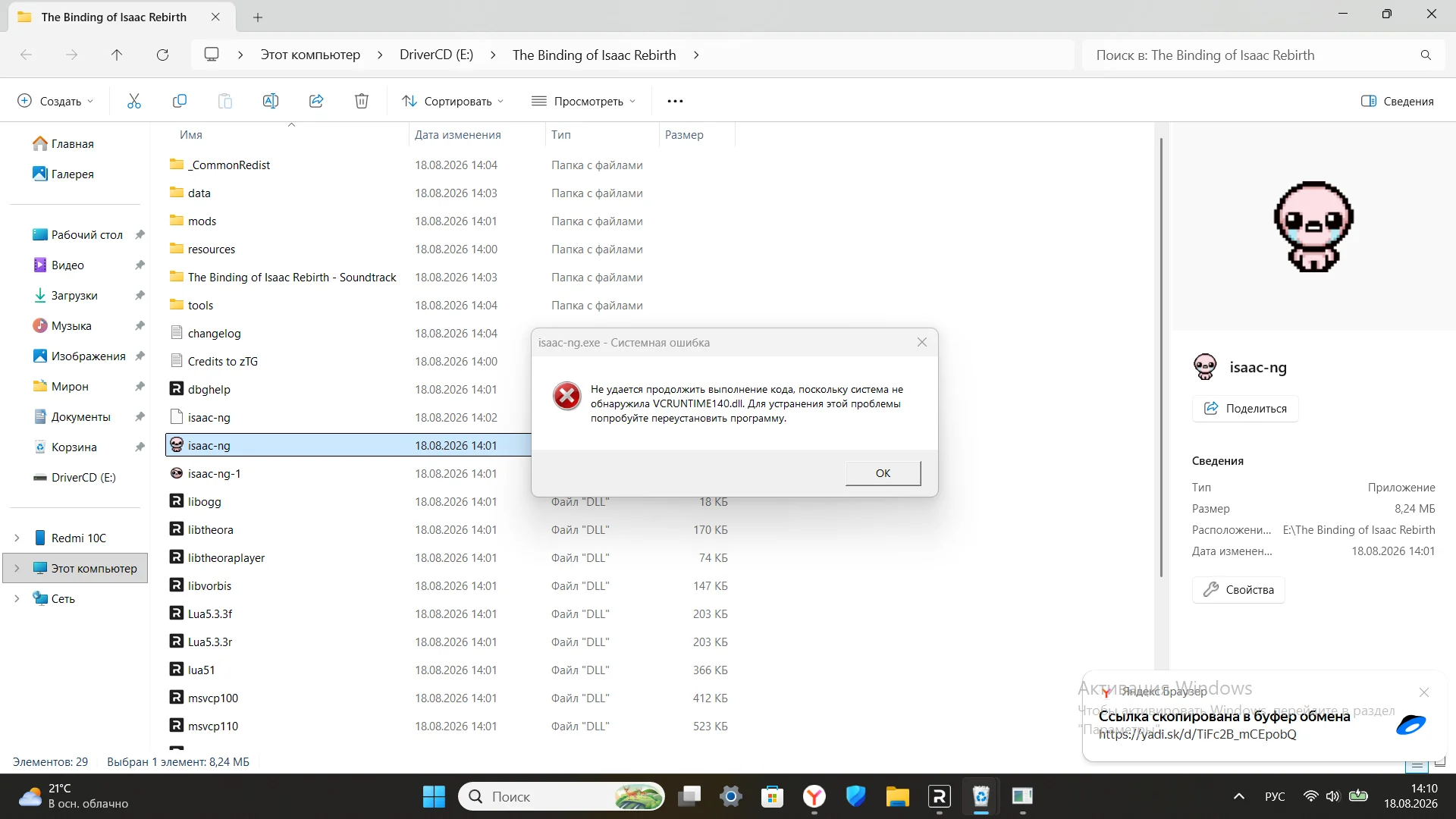Open the Просмотреть dropdown
Viewport: 1456px width, 819px height.
pyautogui.click(x=583, y=101)
